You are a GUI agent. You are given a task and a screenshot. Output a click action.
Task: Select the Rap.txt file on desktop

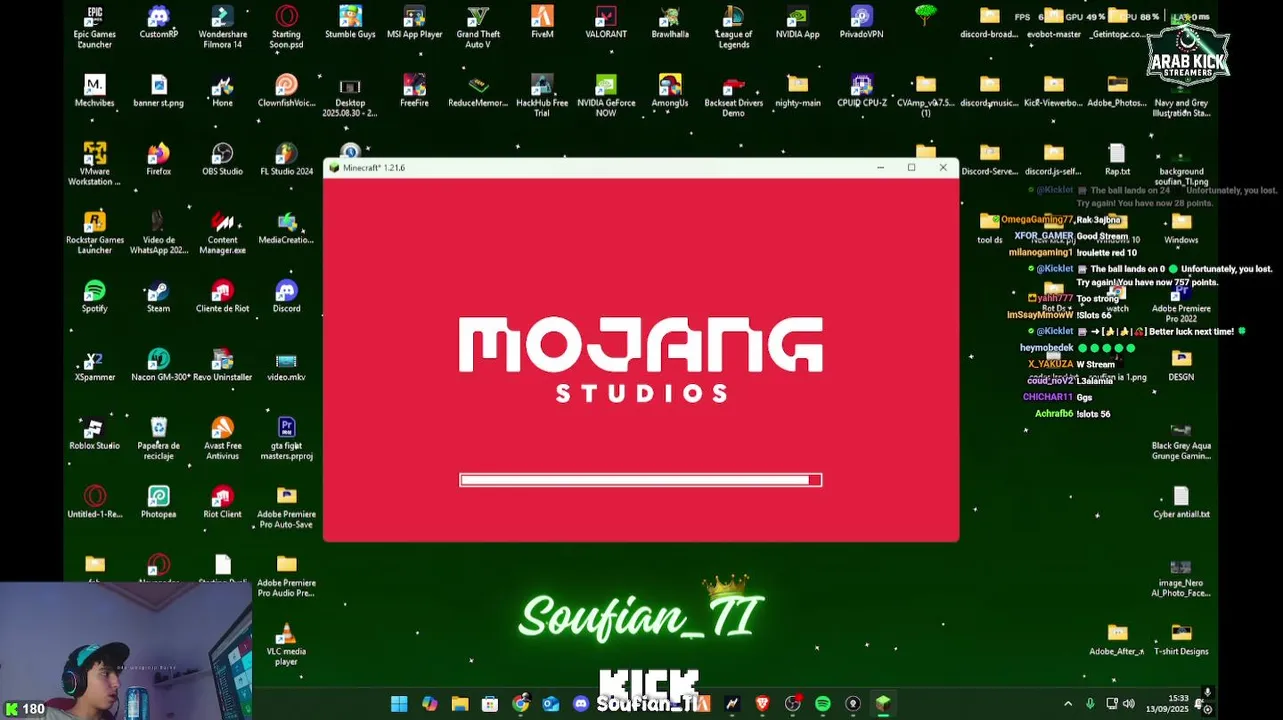pyautogui.click(x=1117, y=160)
